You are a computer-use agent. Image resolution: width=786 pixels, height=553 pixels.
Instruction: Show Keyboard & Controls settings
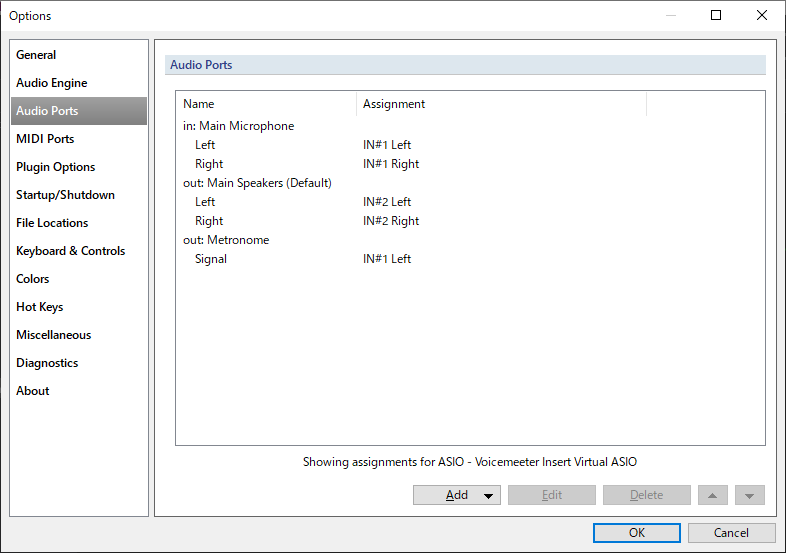coord(70,251)
